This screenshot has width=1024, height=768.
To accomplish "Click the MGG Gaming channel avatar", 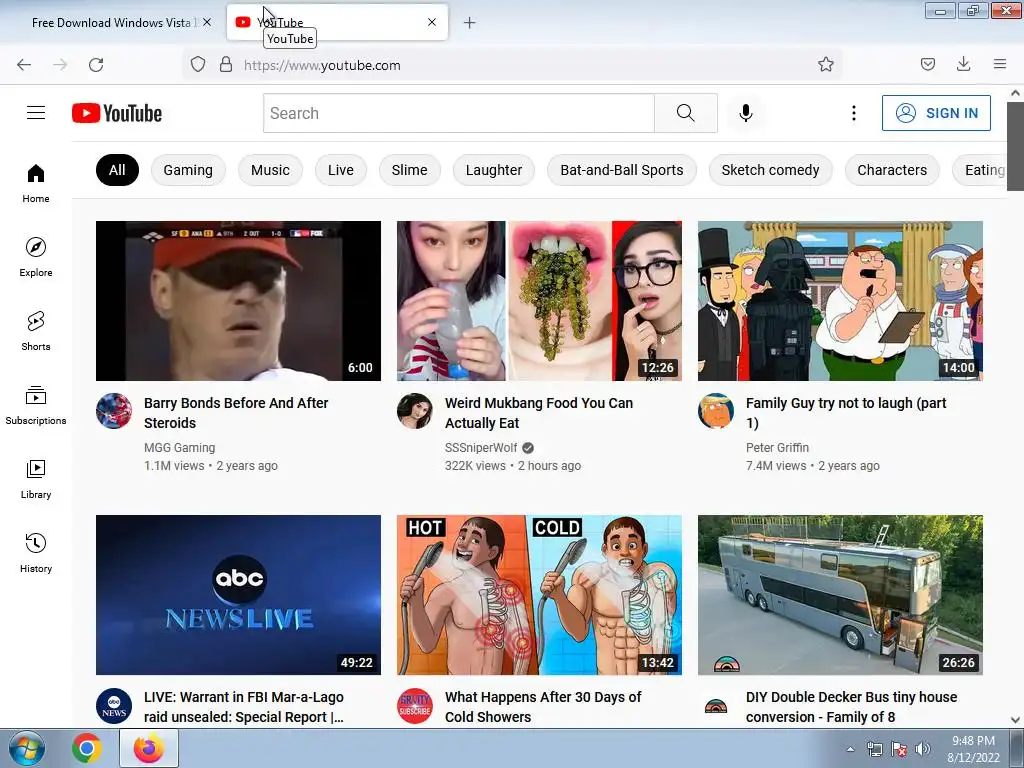I will click(x=114, y=411).
